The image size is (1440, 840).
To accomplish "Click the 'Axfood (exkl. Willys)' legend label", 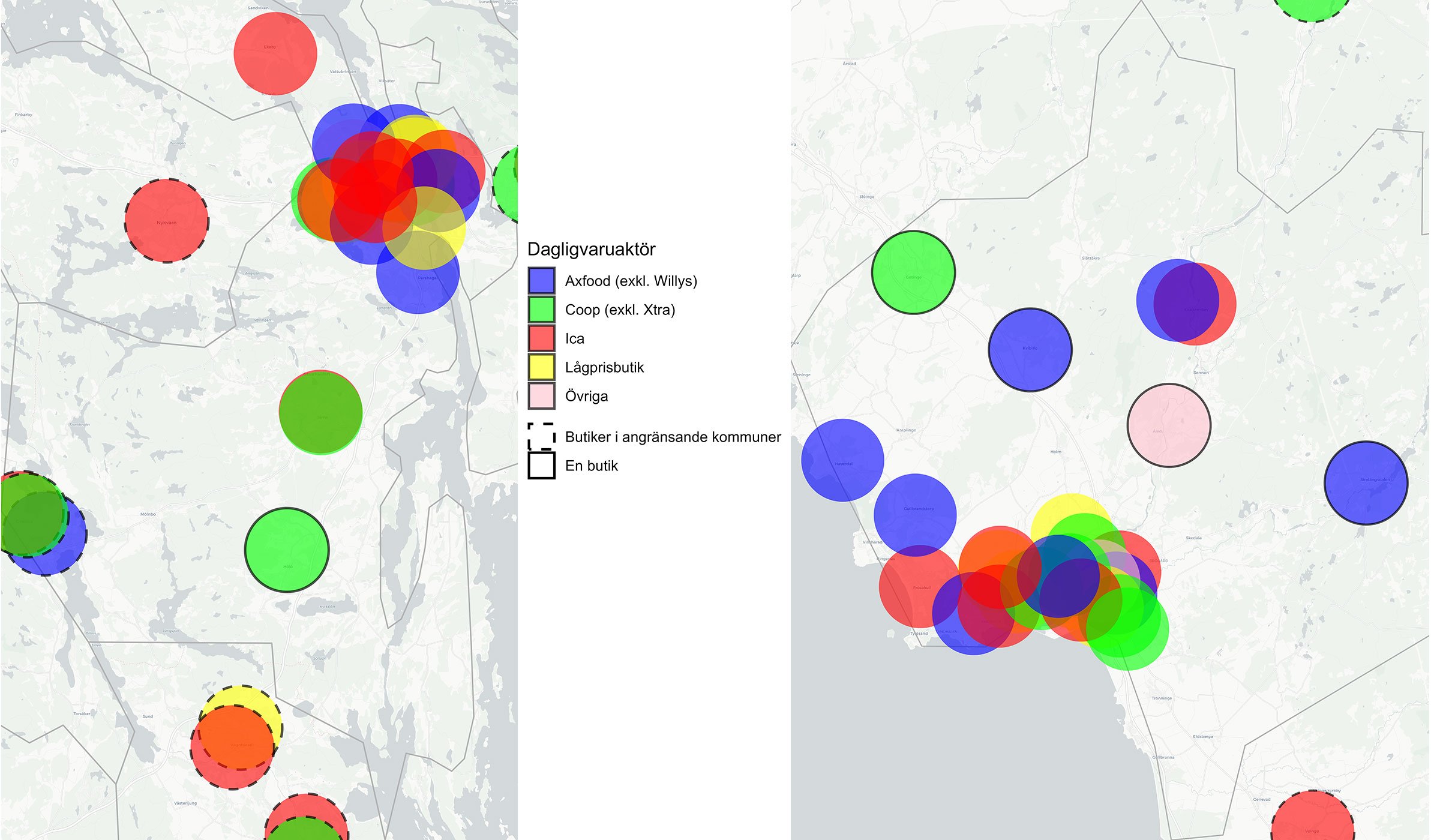I will click(631, 281).
